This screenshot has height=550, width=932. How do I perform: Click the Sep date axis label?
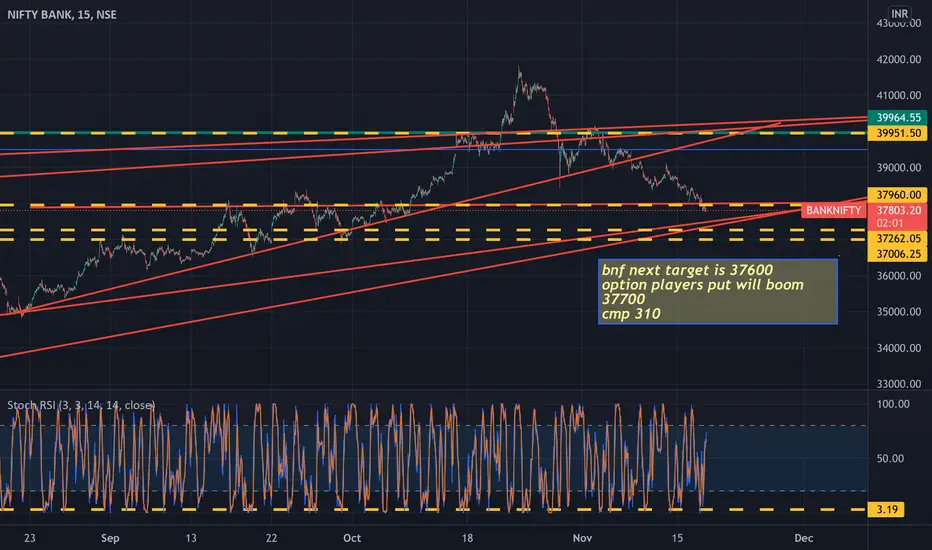pyautogui.click(x=110, y=538)
